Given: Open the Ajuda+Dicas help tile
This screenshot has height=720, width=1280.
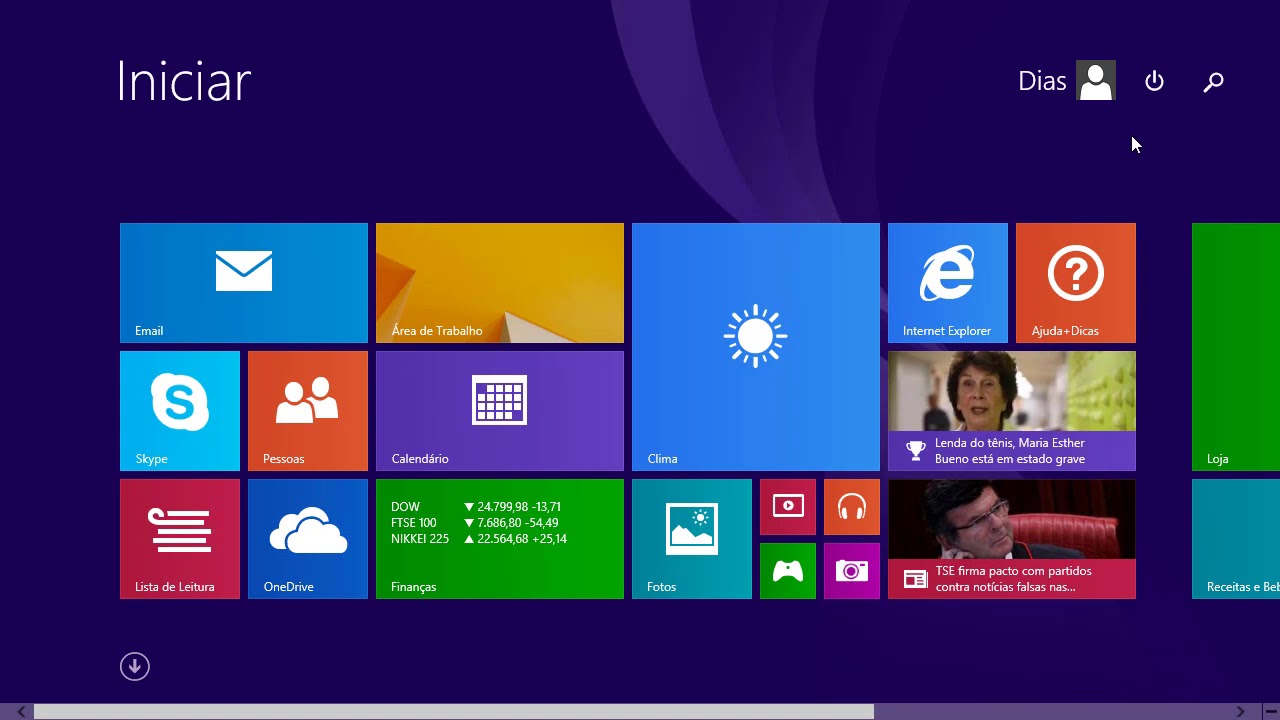Looking at the screenshot, I should point(1076,283).
